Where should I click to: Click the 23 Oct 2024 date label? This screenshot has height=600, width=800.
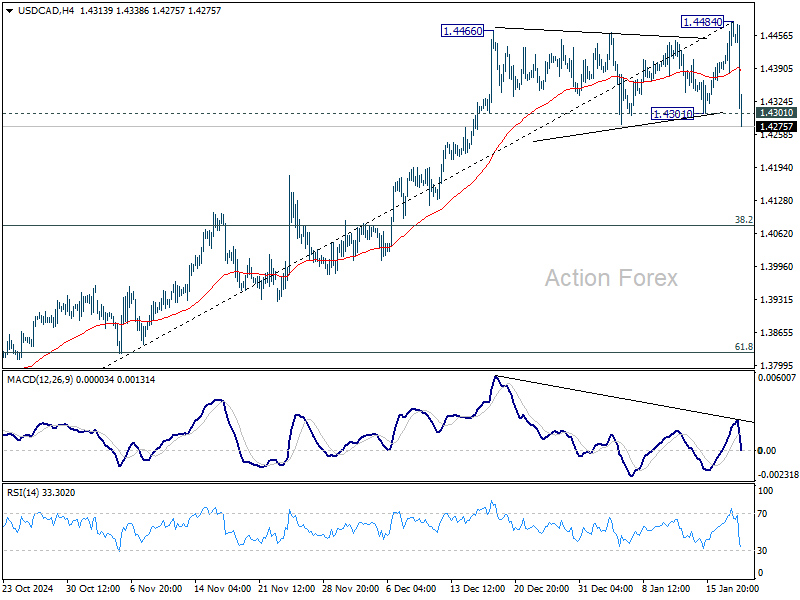(x=28, y=589)
